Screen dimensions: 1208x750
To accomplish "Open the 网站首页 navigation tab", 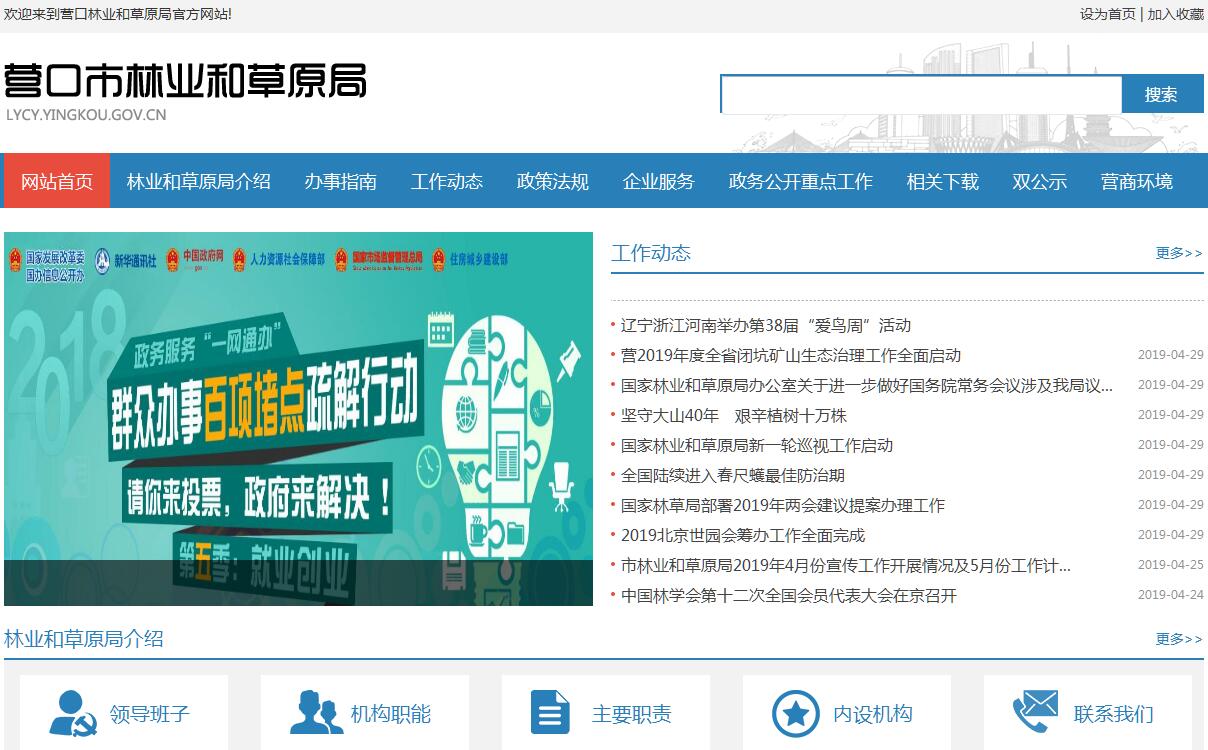I will (57, 181).
